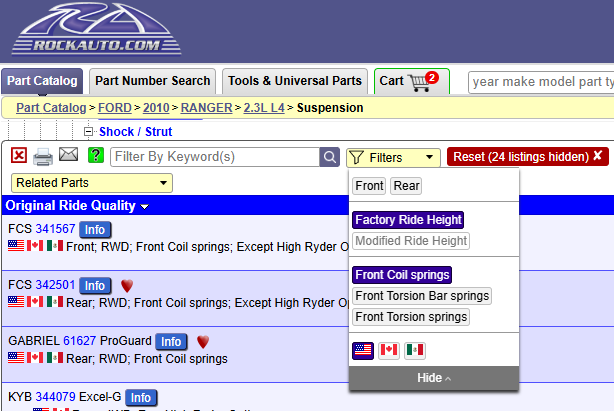The height and width of the screenshot is (411, 614).
Task: Click Shock / Strut category link
Action: tap(135, 132)
